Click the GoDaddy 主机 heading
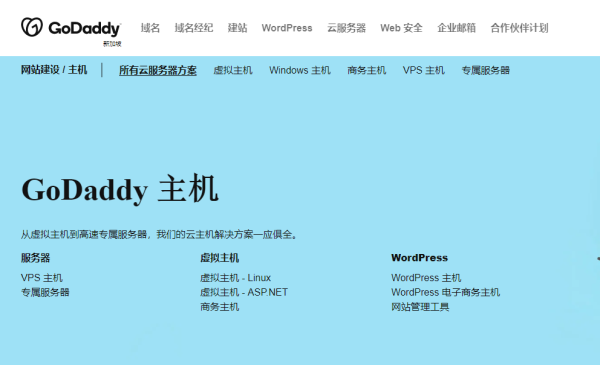 coord(120,189)
